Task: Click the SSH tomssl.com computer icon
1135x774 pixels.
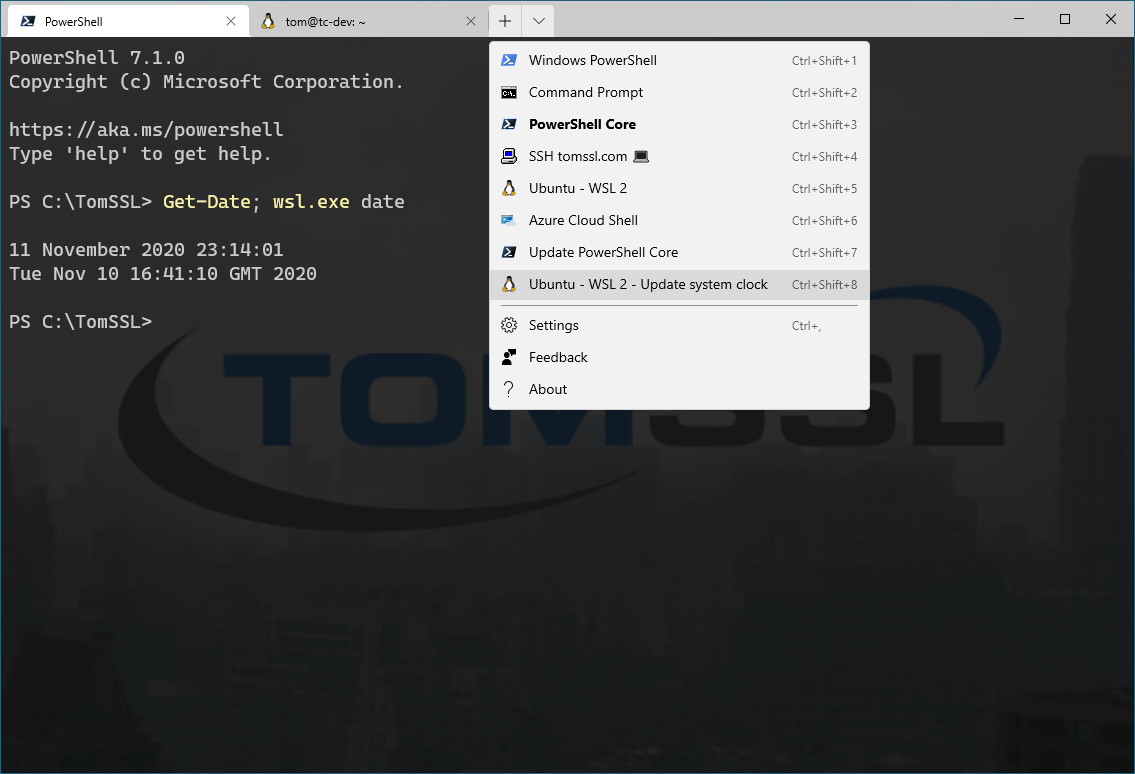Action: coord(509,156)
